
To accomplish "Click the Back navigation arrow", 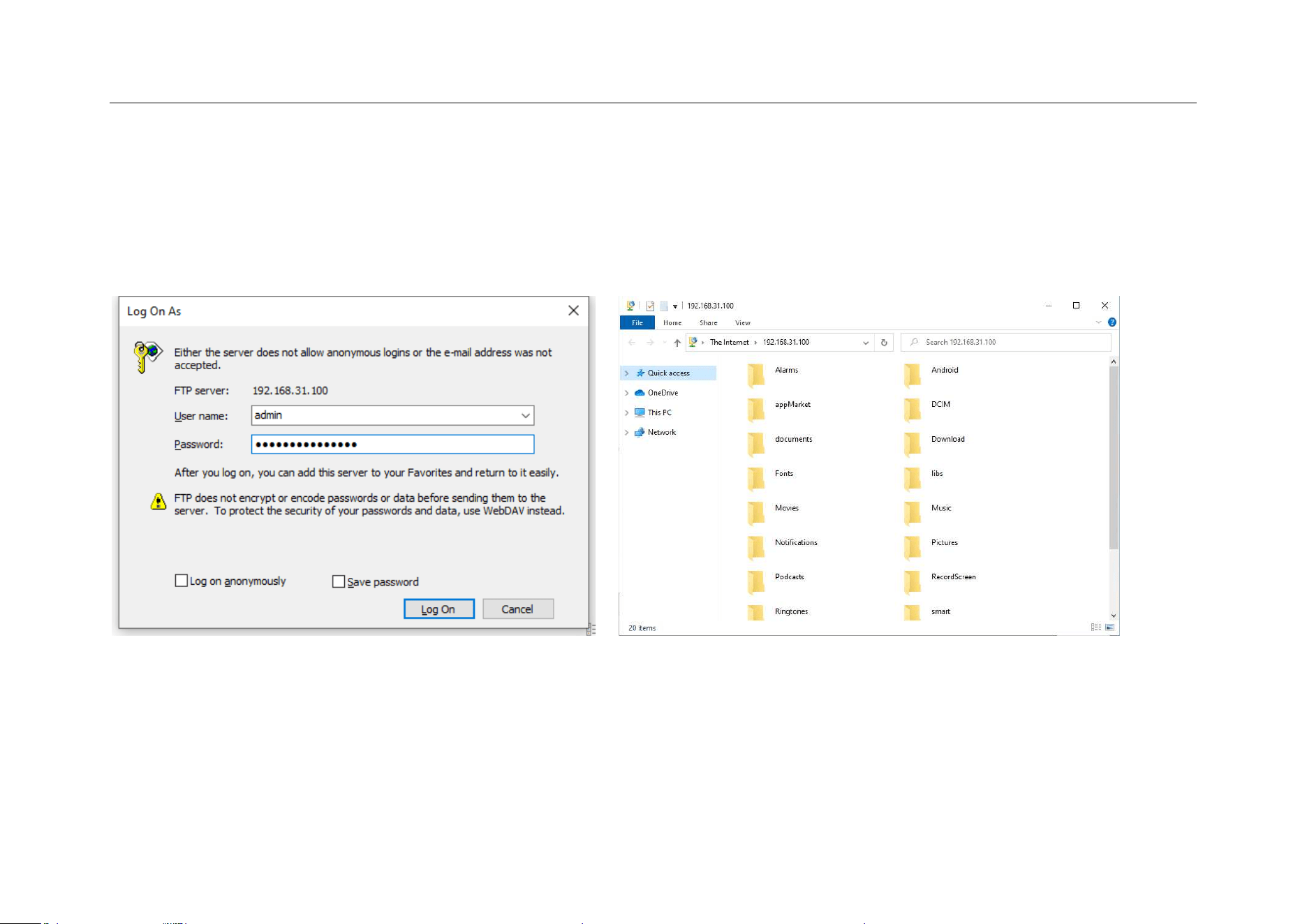I will [632, 343].
